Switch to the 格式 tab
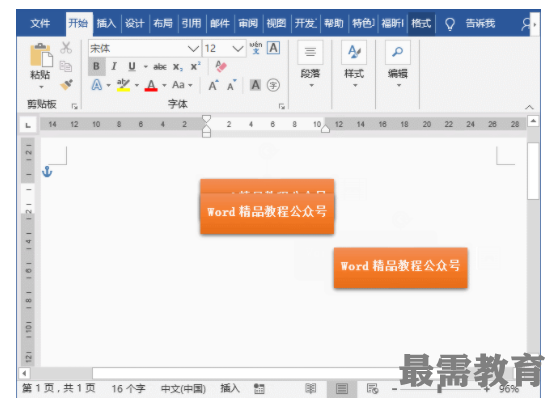 [421, 24]
